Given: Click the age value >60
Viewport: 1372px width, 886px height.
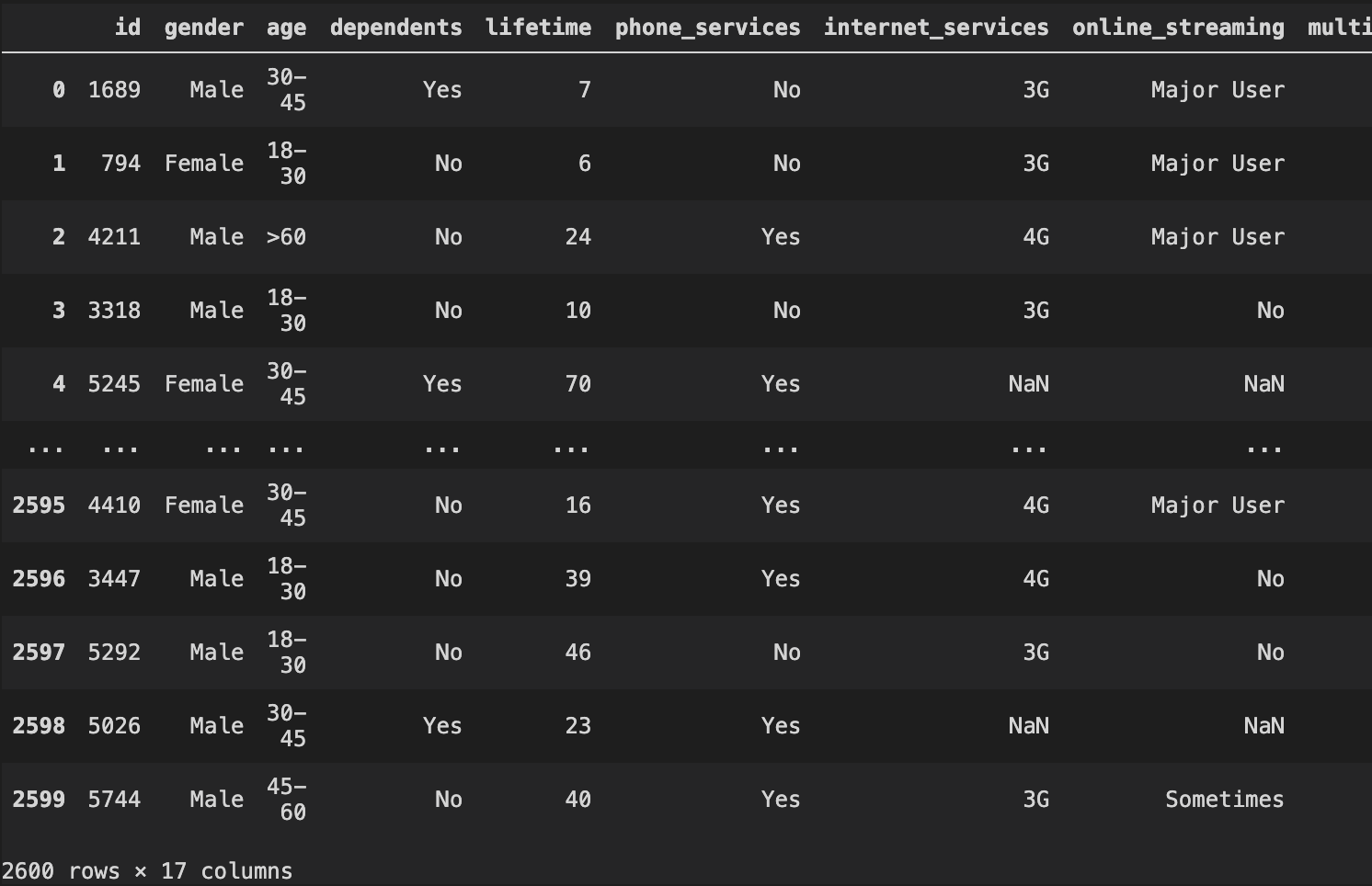Looking at the screenshot, I should point(286,236).
